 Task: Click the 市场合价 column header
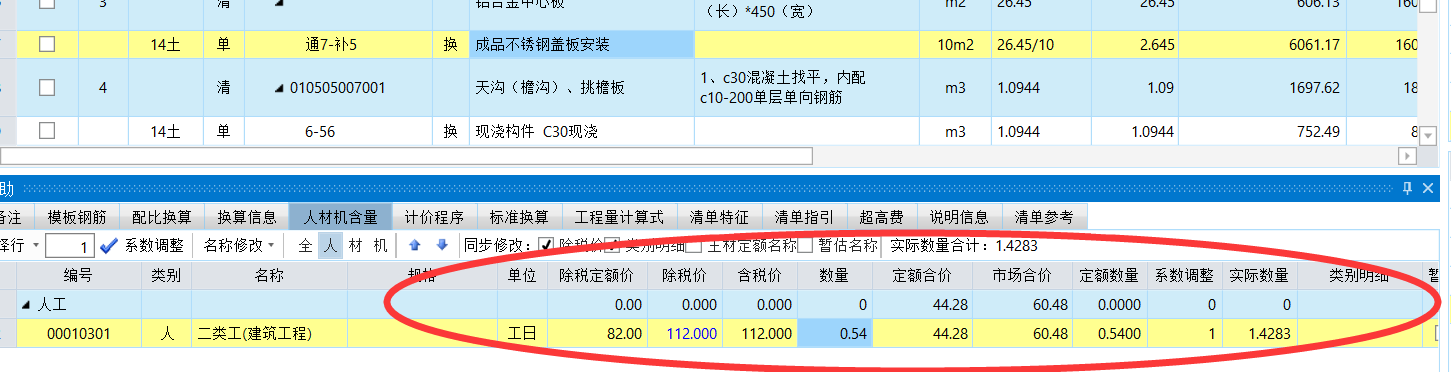1022,275
